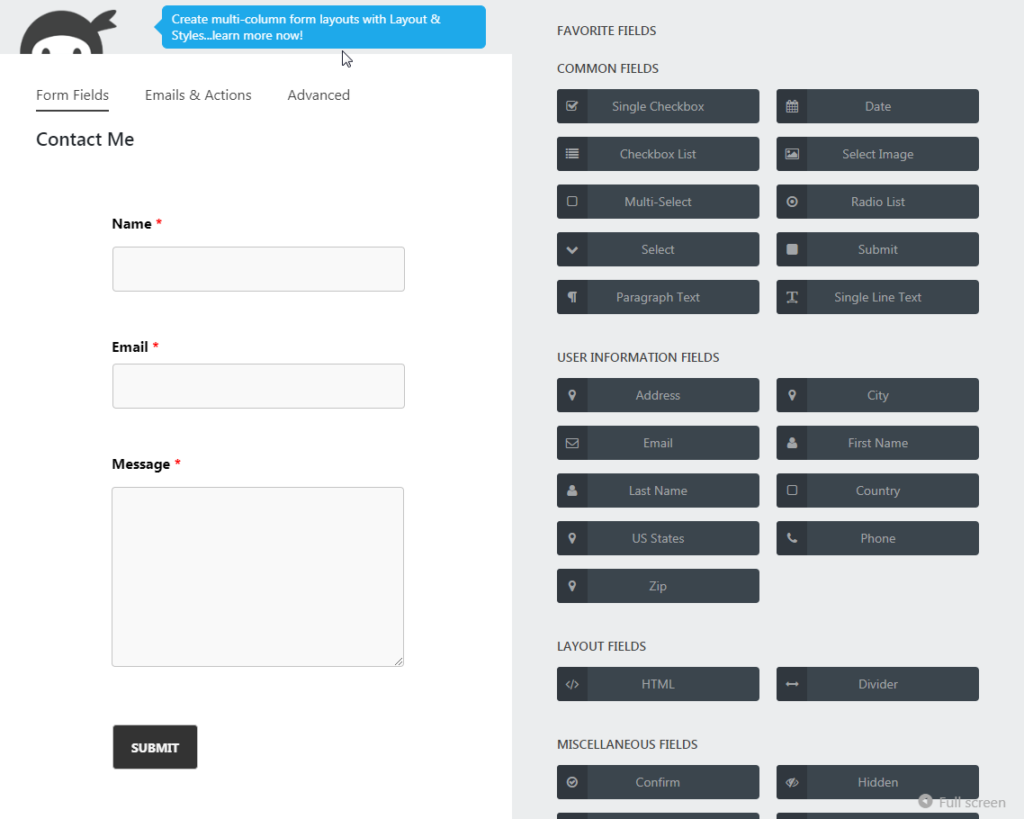
Task: Click the First Name person icon
Action: pos(792,442)
